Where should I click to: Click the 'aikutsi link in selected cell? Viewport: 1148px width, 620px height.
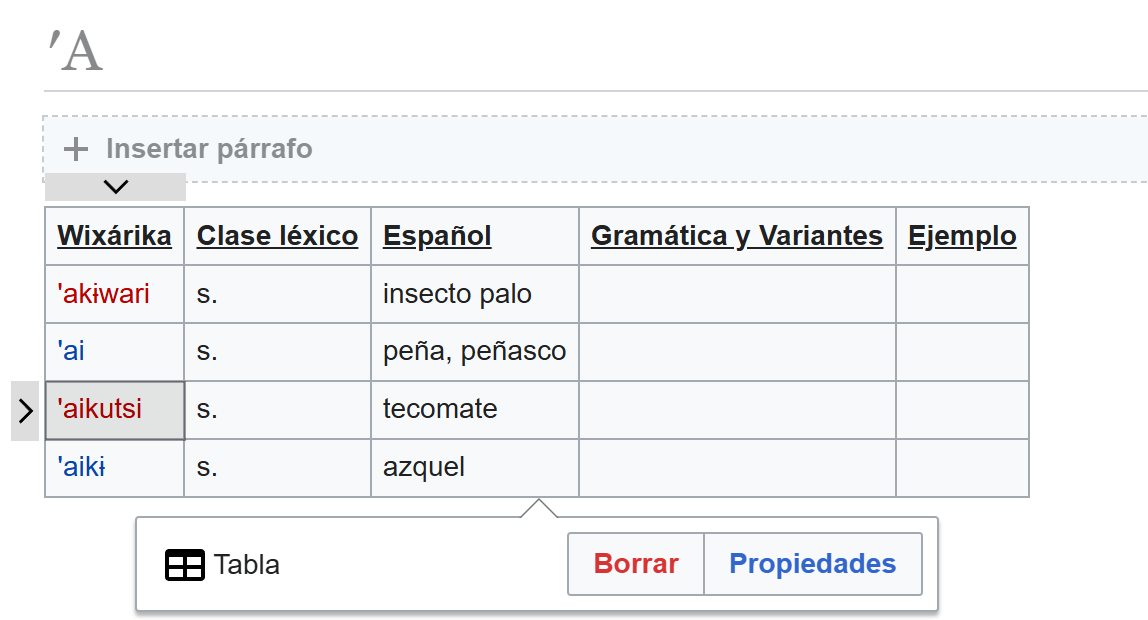point(100,410)
